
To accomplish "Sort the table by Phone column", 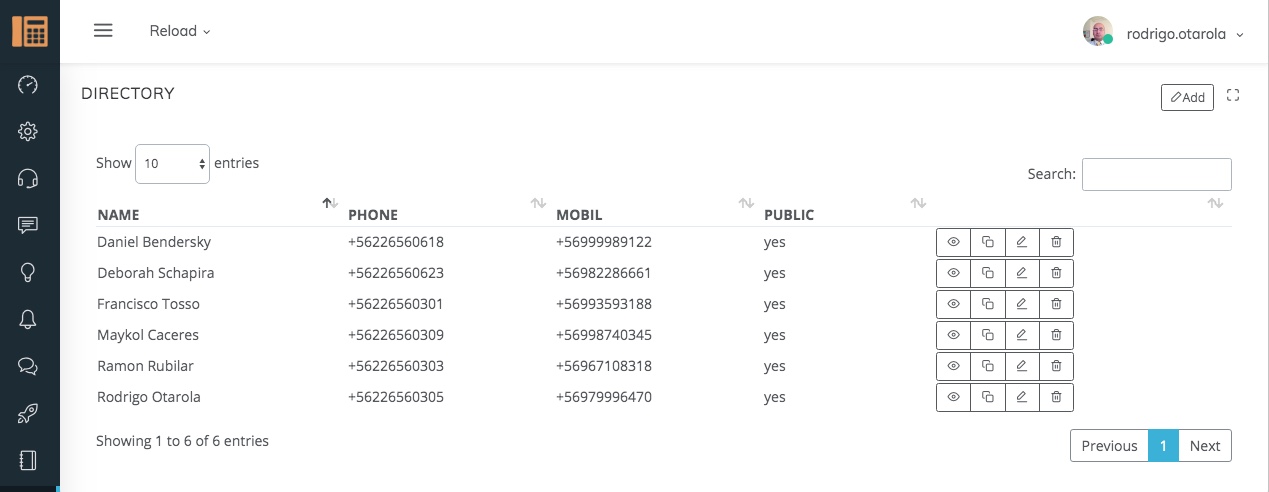I will [373, 214].
